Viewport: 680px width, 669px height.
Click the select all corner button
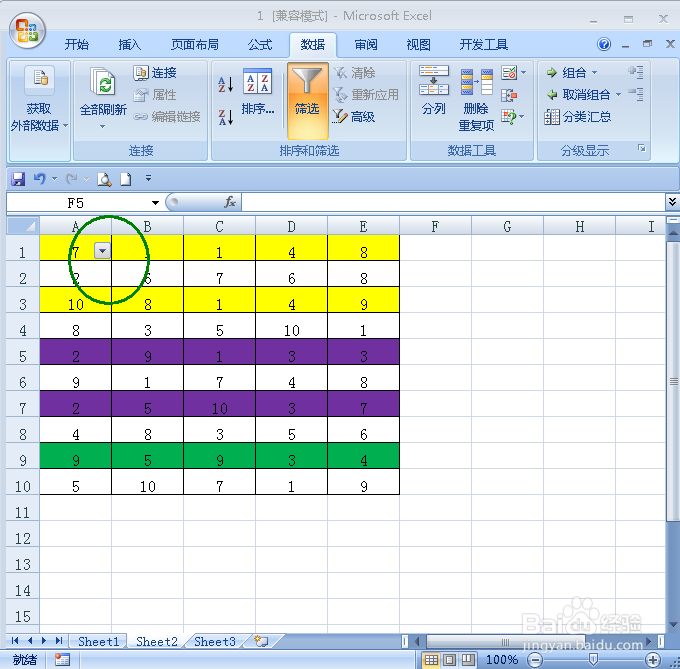tap(23, 225)
